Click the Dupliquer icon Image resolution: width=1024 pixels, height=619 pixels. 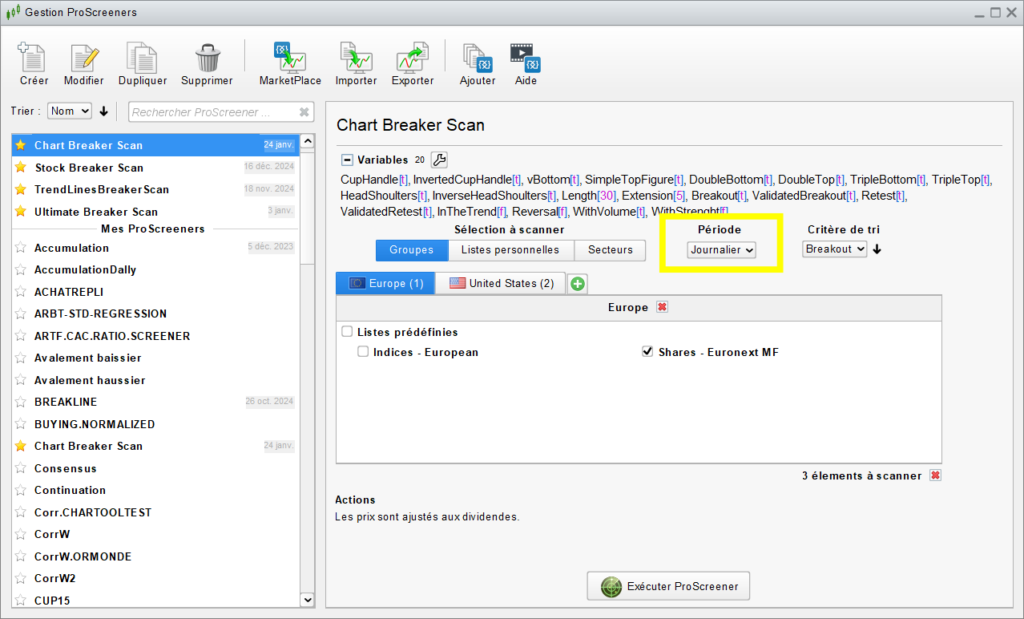pyautogui.click(x=142, y=57)
